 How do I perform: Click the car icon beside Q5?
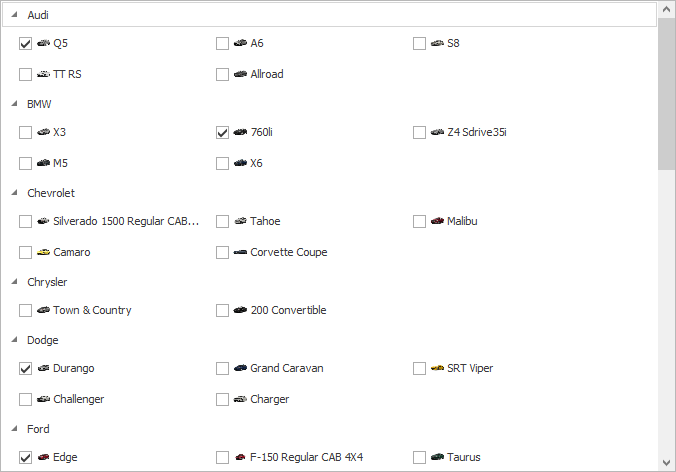tap(43, 43)
